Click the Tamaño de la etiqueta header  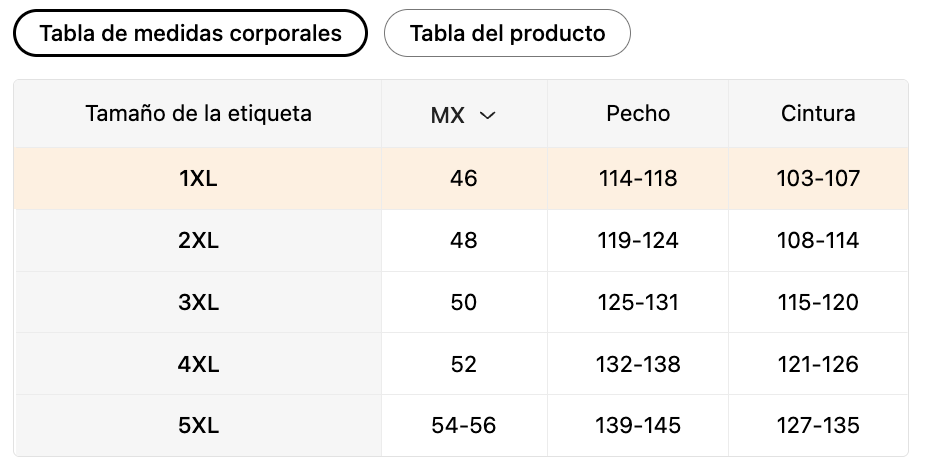[198, 114]
